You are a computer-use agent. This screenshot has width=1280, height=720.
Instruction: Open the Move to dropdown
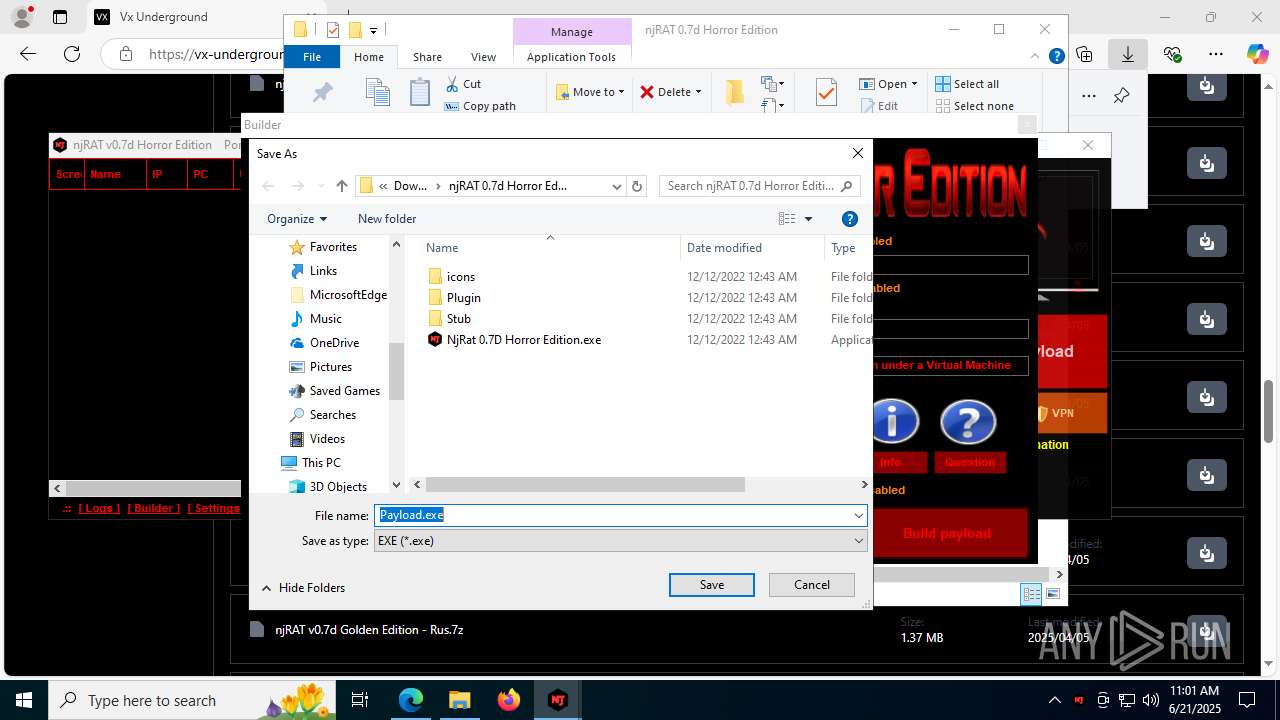coord(591,92)
